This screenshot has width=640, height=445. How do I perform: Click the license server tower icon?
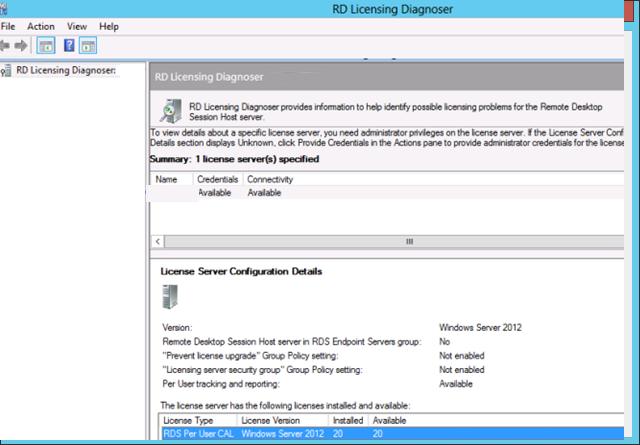click(169, 297)
